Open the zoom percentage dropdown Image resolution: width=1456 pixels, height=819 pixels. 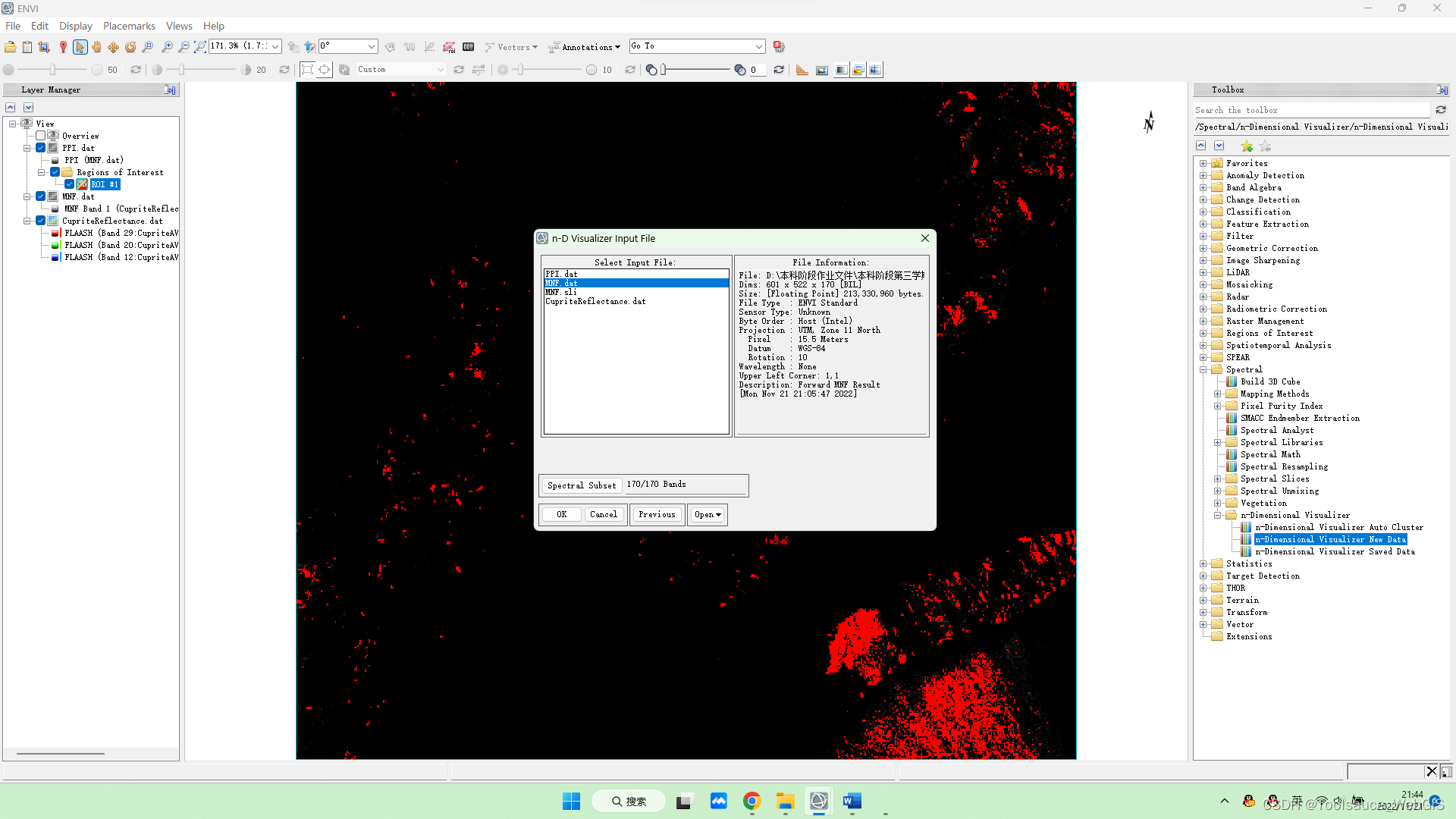275,46
